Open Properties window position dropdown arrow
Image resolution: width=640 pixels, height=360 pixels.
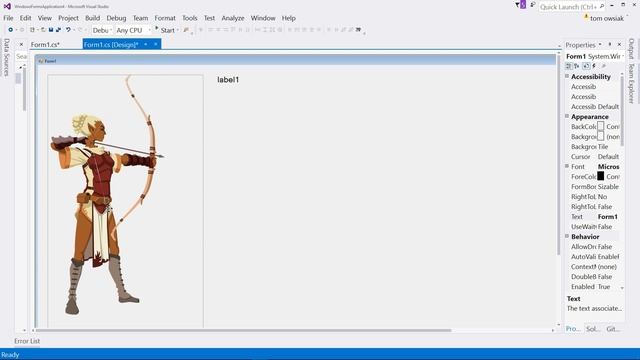(600, 44)
